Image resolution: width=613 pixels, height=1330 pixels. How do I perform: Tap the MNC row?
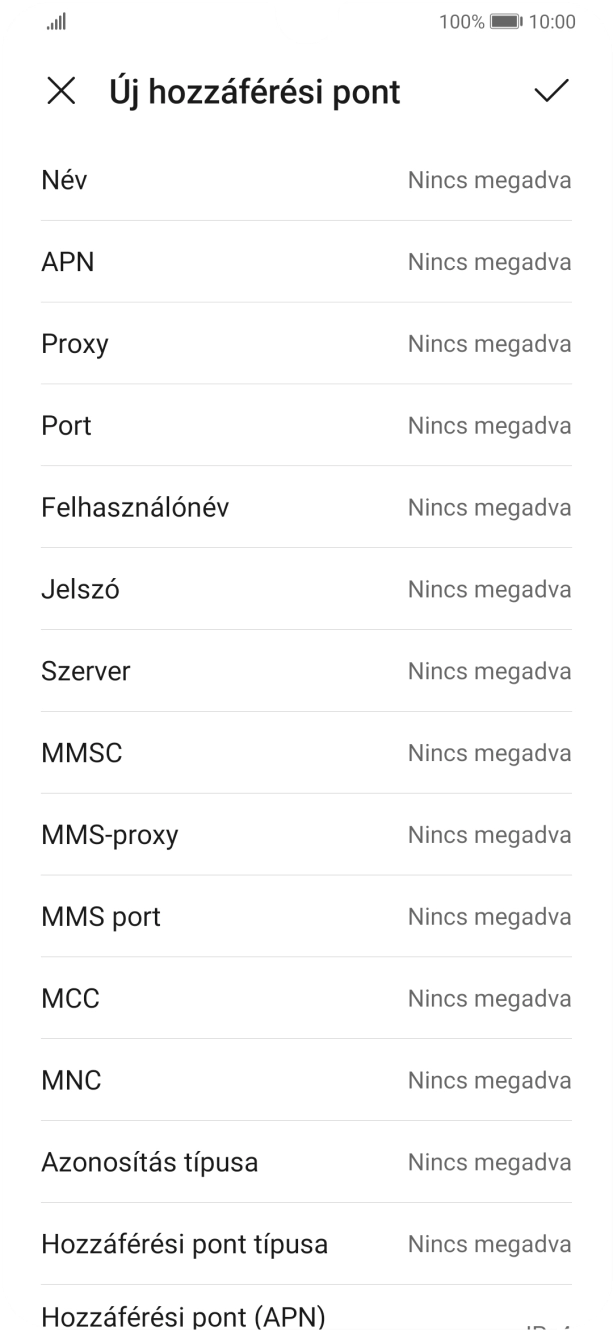(x=306, y=1080)
